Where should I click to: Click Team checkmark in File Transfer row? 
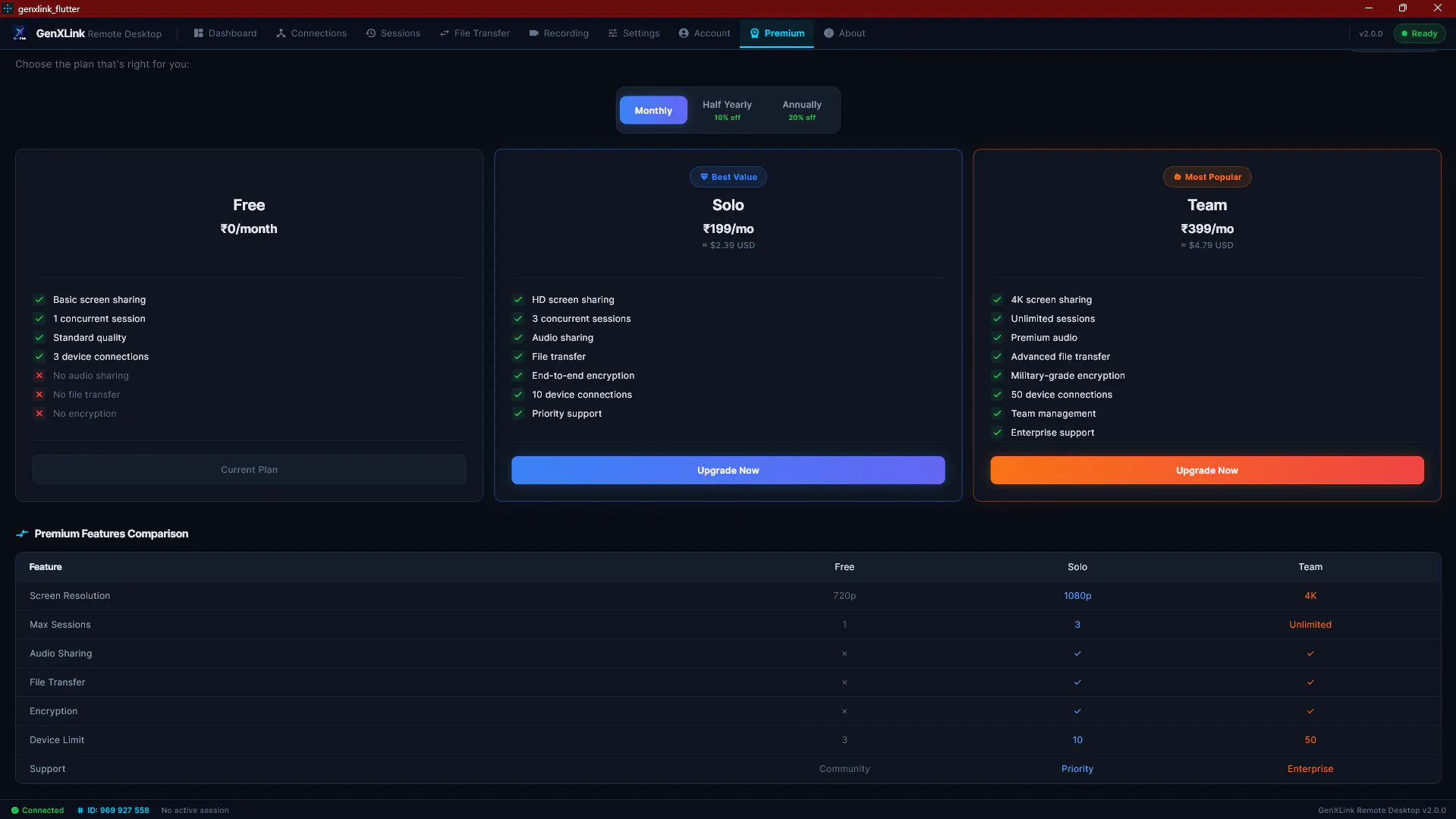click(1310, 682)
